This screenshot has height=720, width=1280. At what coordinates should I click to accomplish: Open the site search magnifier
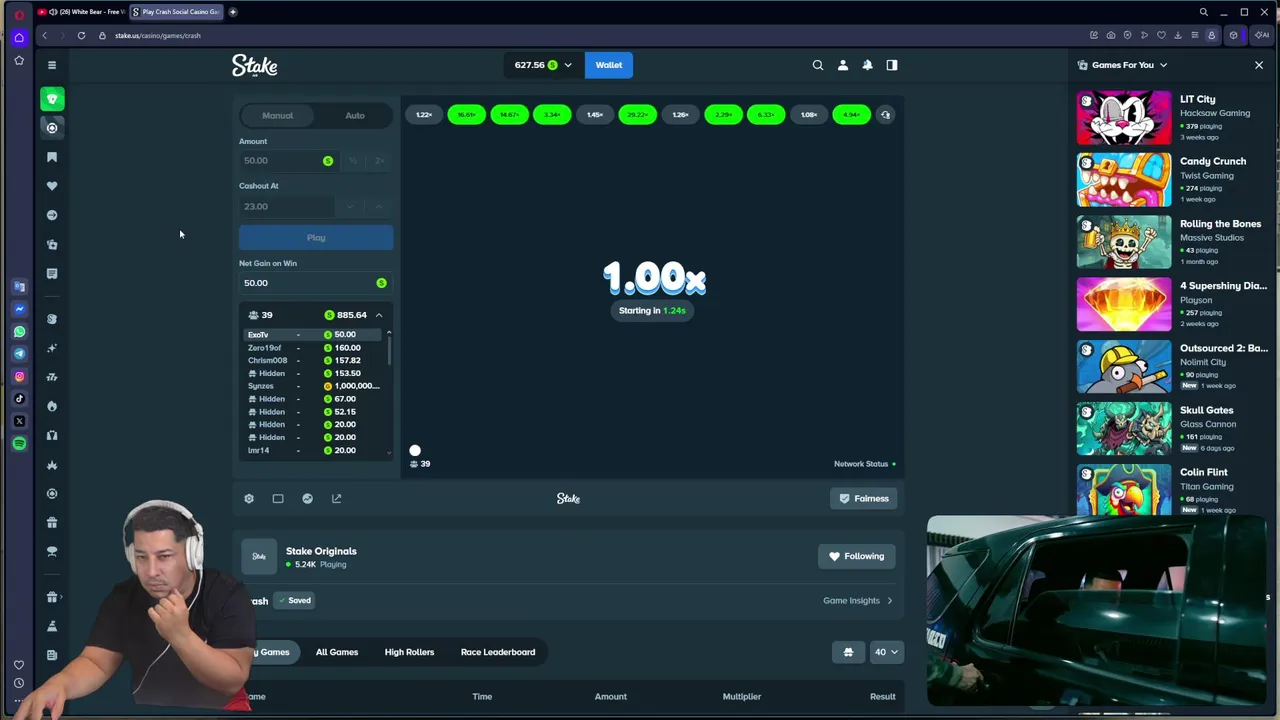pyautogui.click(x=818, y=65)
